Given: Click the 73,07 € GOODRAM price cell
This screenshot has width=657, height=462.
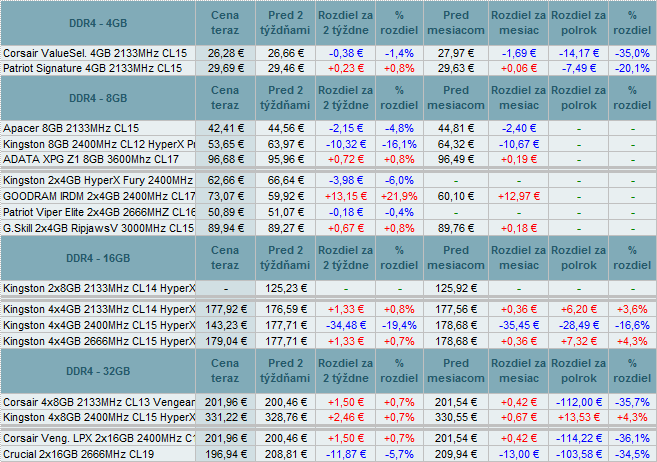Looking at the screenshot, I should tap(225, 196).
